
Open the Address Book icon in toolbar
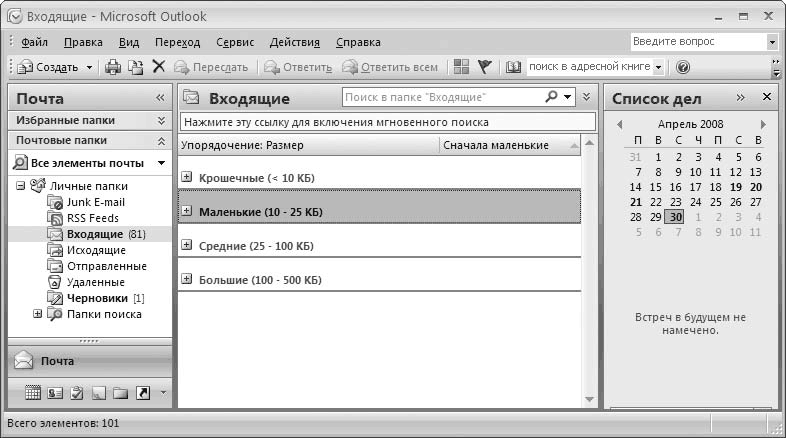click(x=514, y=67)
